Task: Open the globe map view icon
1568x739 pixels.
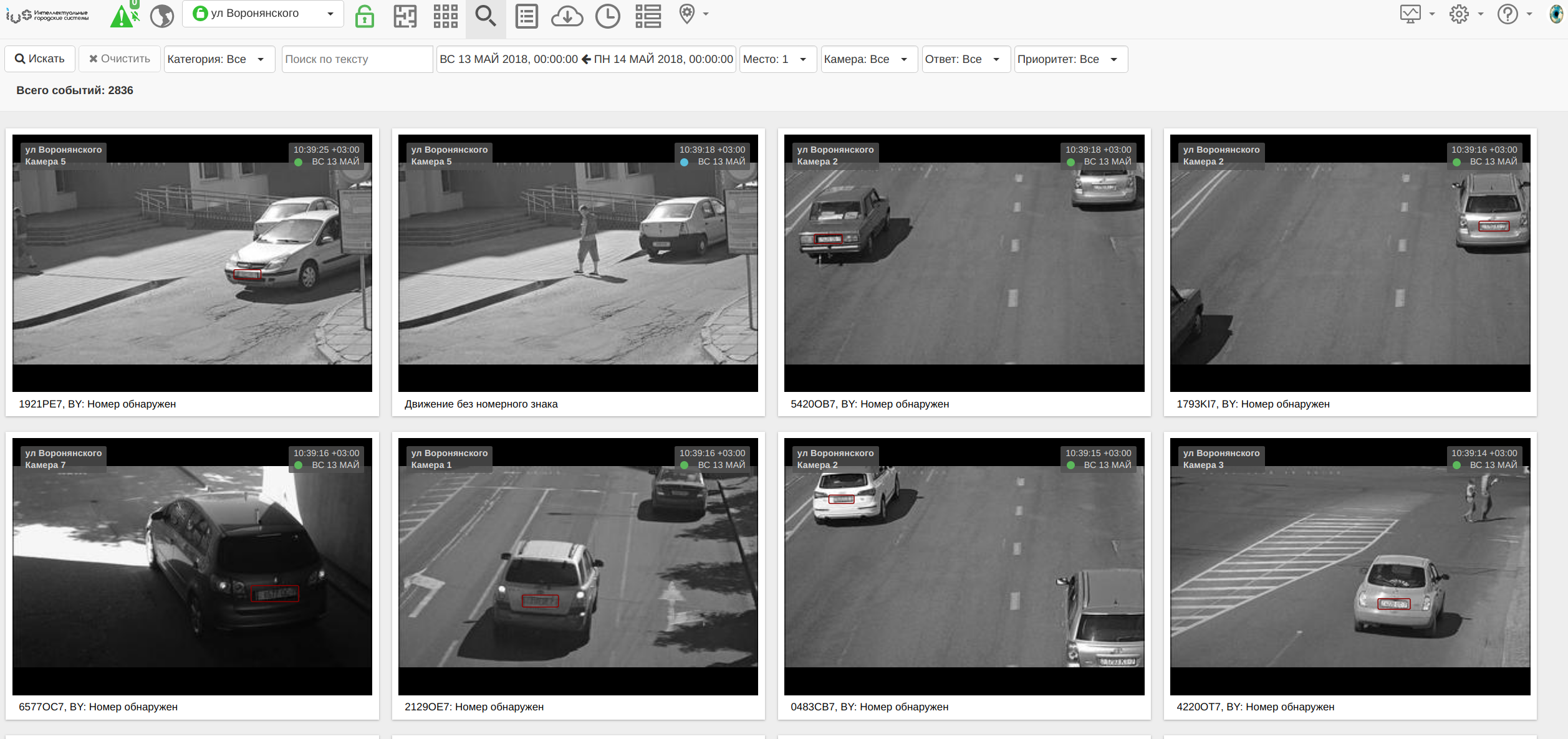Action: pos(162,16)
